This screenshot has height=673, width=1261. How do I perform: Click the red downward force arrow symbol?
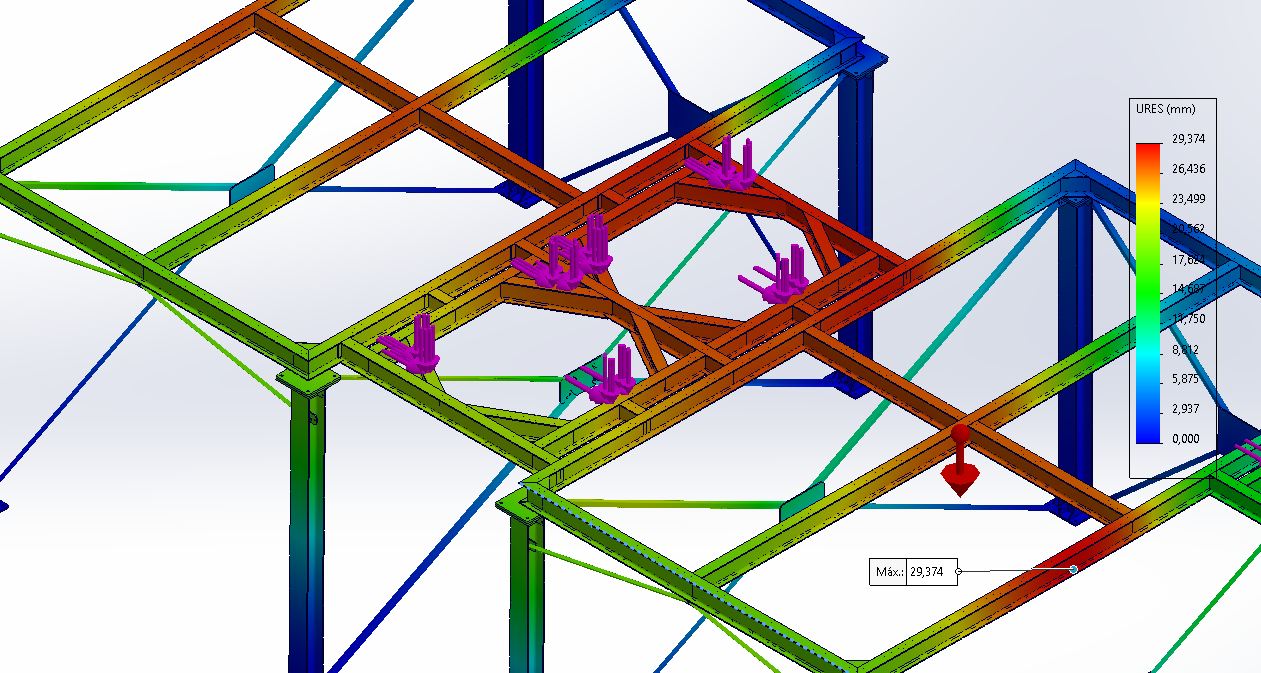959,459
